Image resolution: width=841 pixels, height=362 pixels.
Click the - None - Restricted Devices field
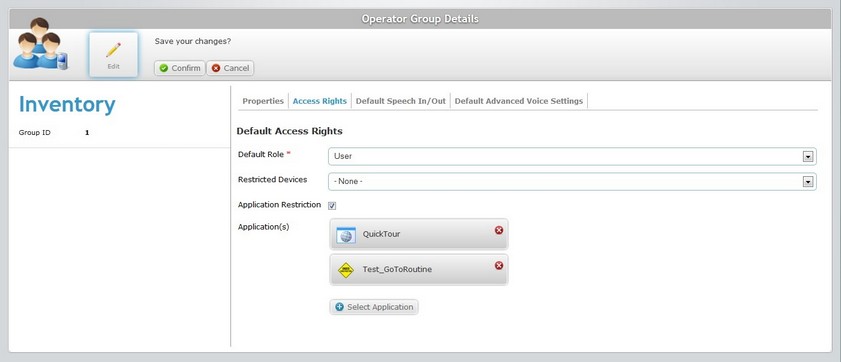[572, 181]
